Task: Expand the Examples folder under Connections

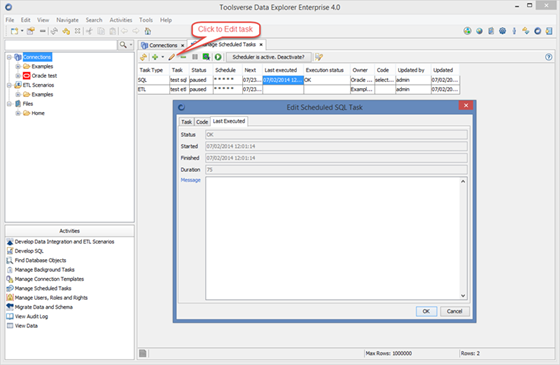Action: (x=18, y=66)
